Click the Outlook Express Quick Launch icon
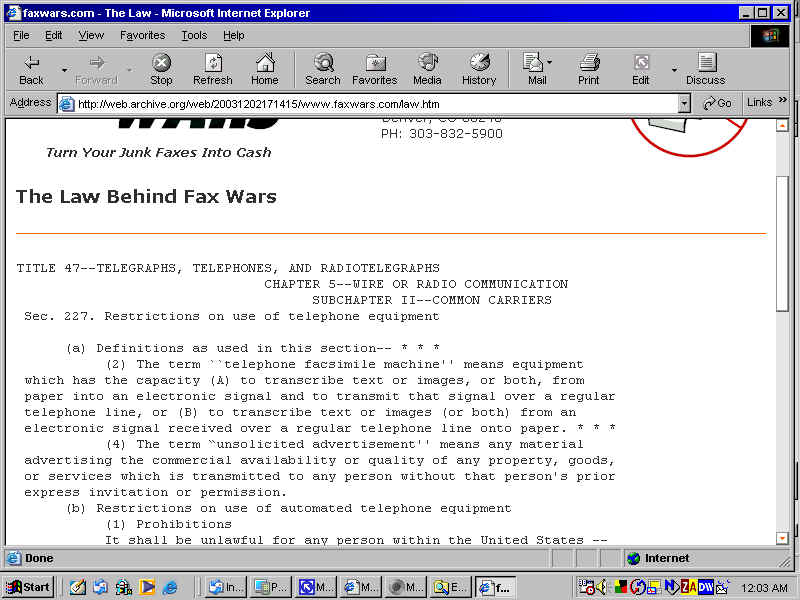Viewport: 800px width, 600px height. 101,587
